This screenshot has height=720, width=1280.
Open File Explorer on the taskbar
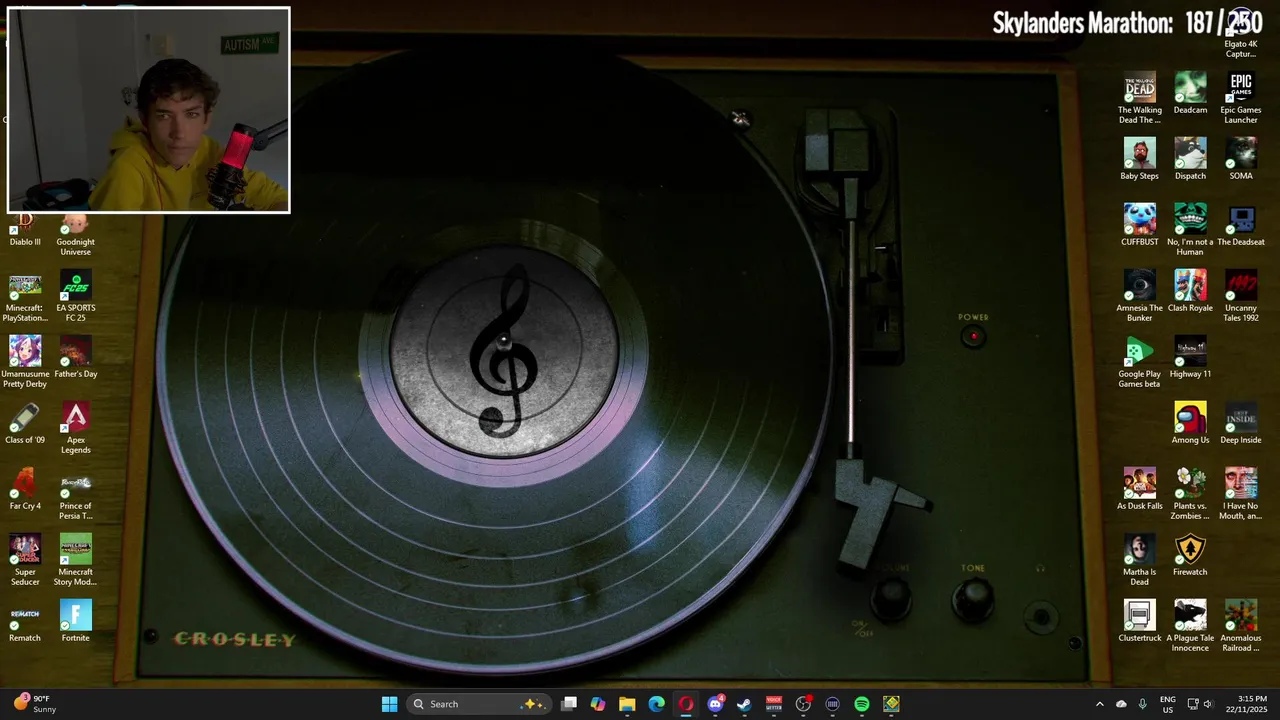click(x=627, y=704)
